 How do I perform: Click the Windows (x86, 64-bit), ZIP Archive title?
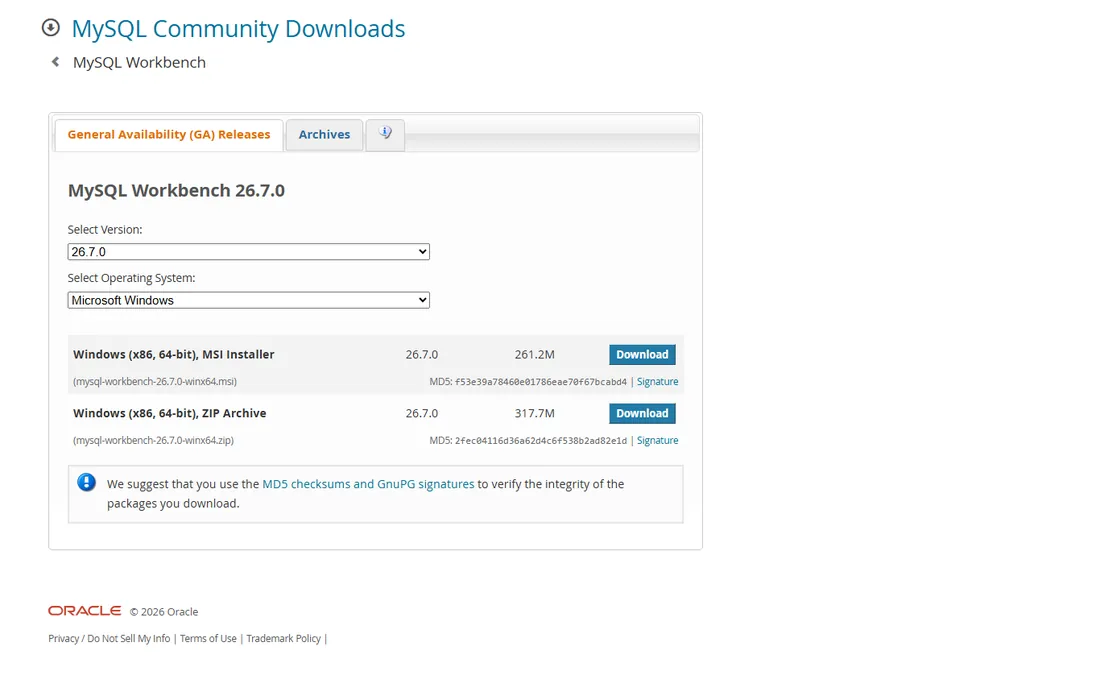coord(170,414)
